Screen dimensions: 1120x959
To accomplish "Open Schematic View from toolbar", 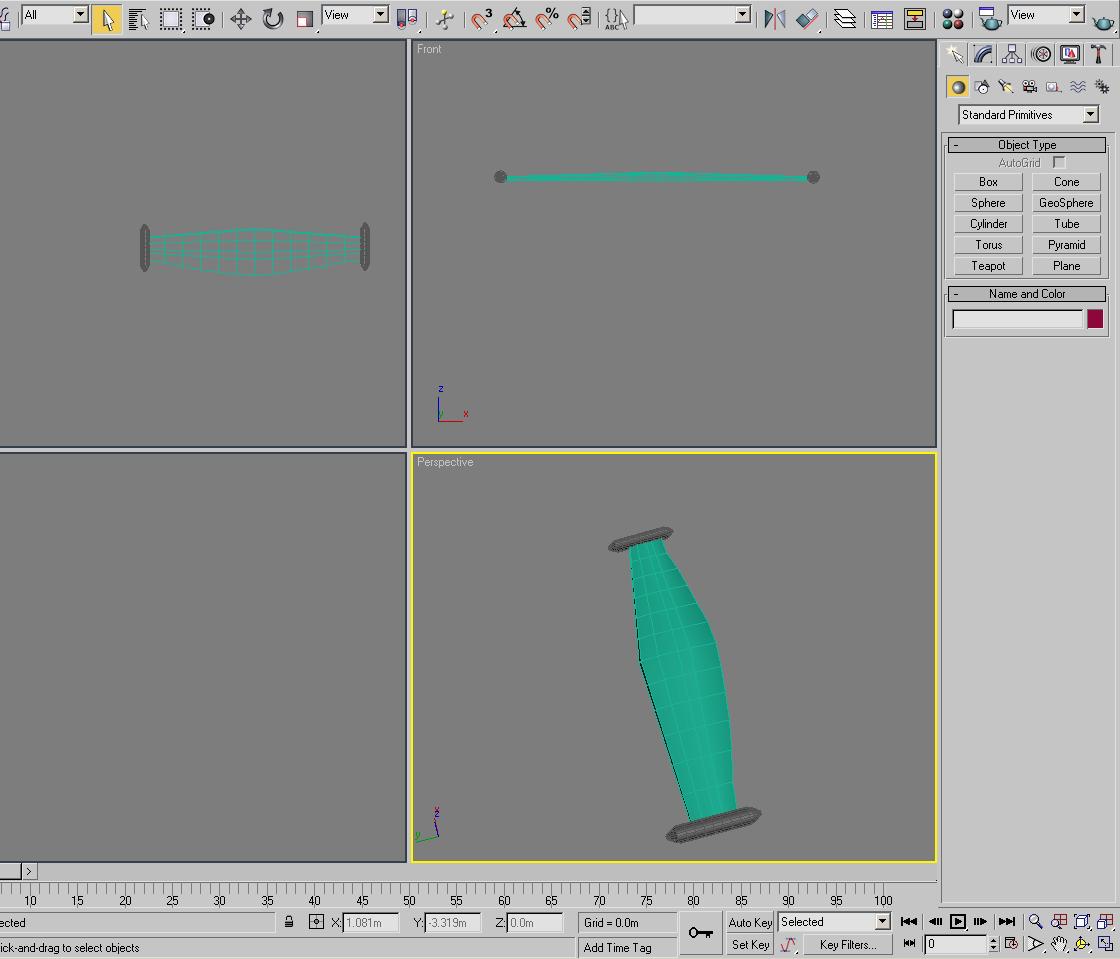I will (x=914, y=19).
